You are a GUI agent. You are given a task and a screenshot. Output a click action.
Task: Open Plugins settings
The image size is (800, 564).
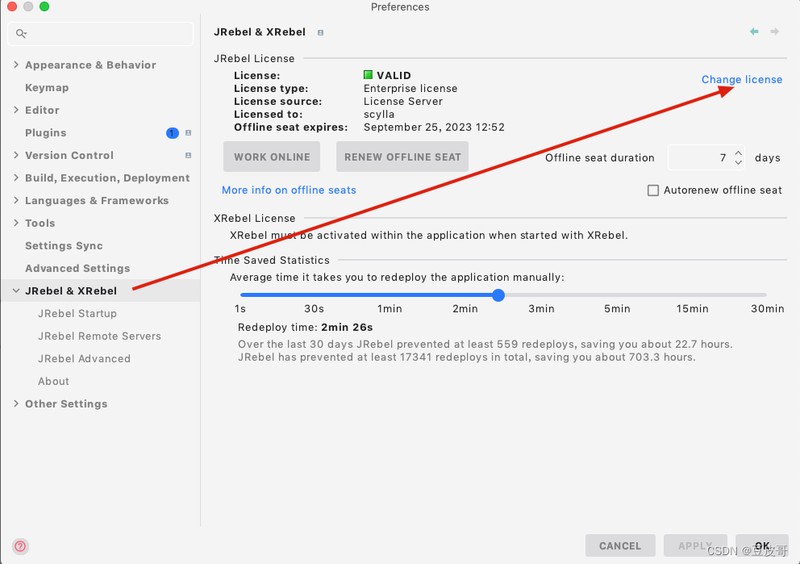(45, 133)
